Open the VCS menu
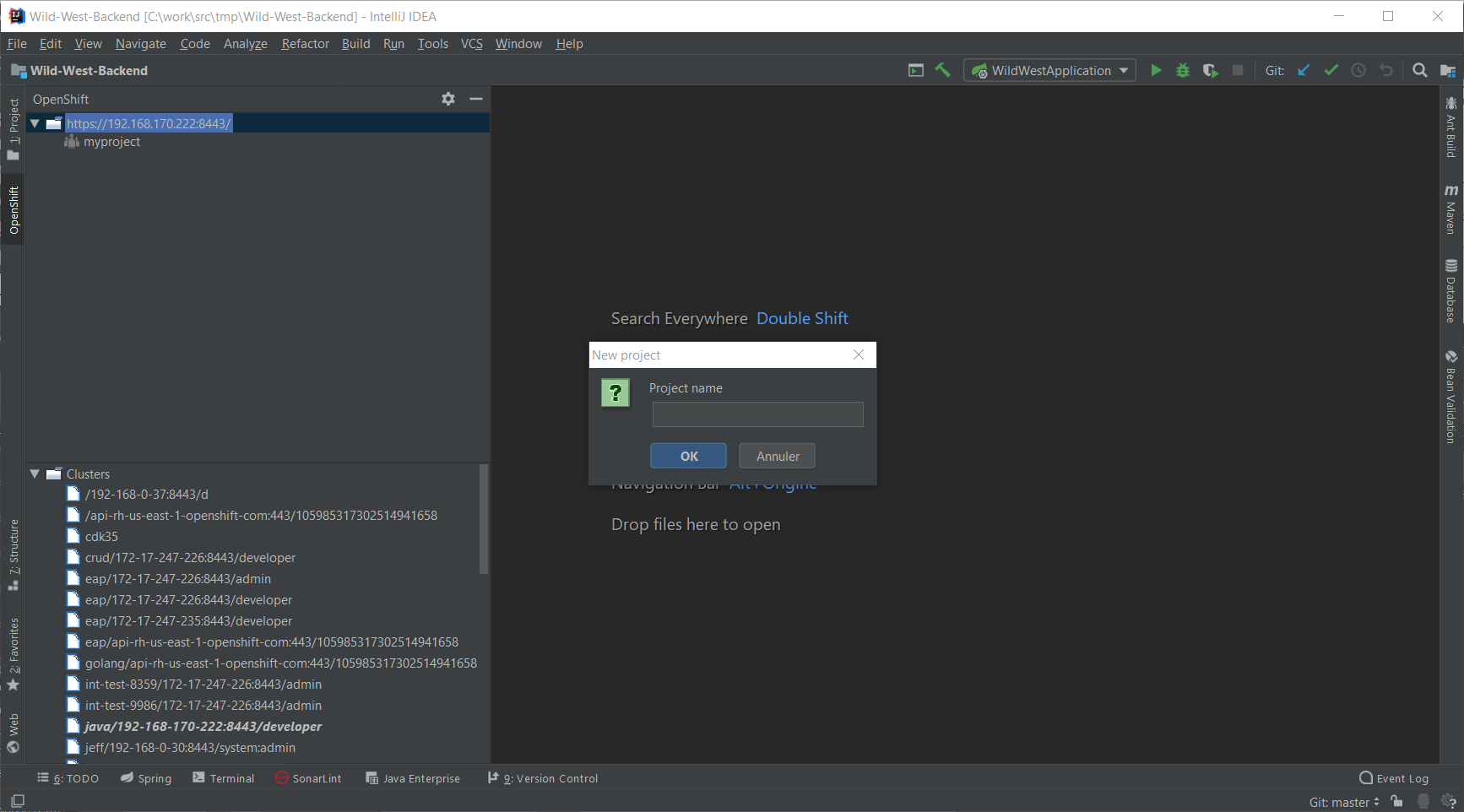Viewport: 1464px width, 812px height. [x=471, y=44]
